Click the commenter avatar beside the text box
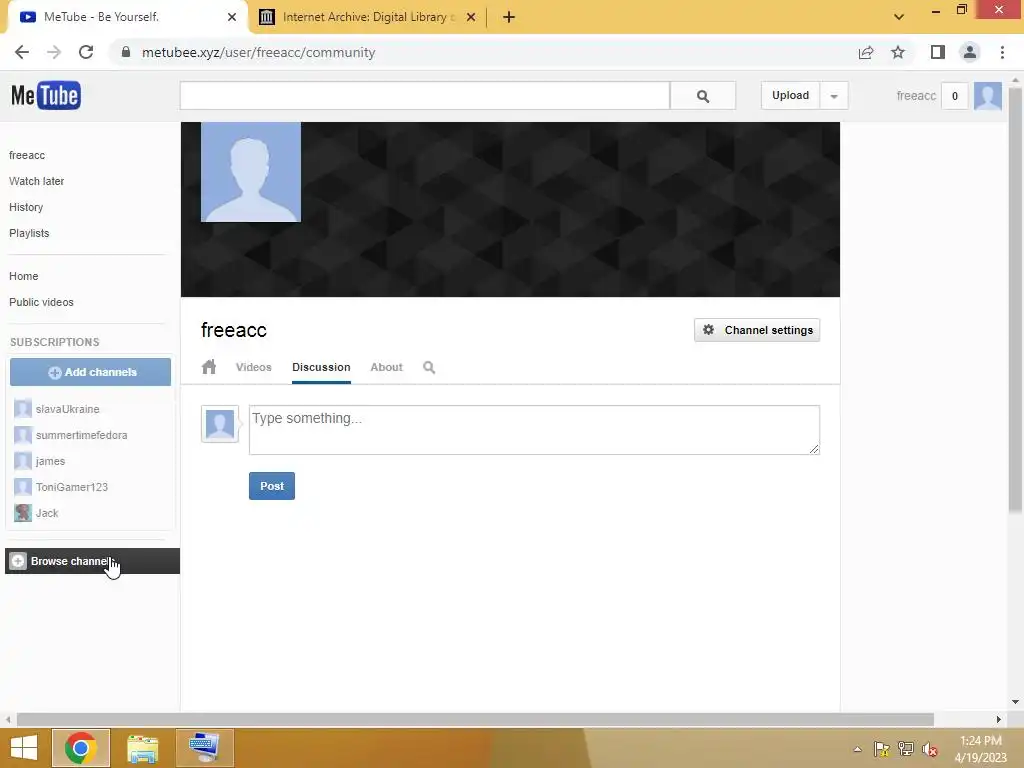The image size is (1024, 768). (x=220, y=424)
